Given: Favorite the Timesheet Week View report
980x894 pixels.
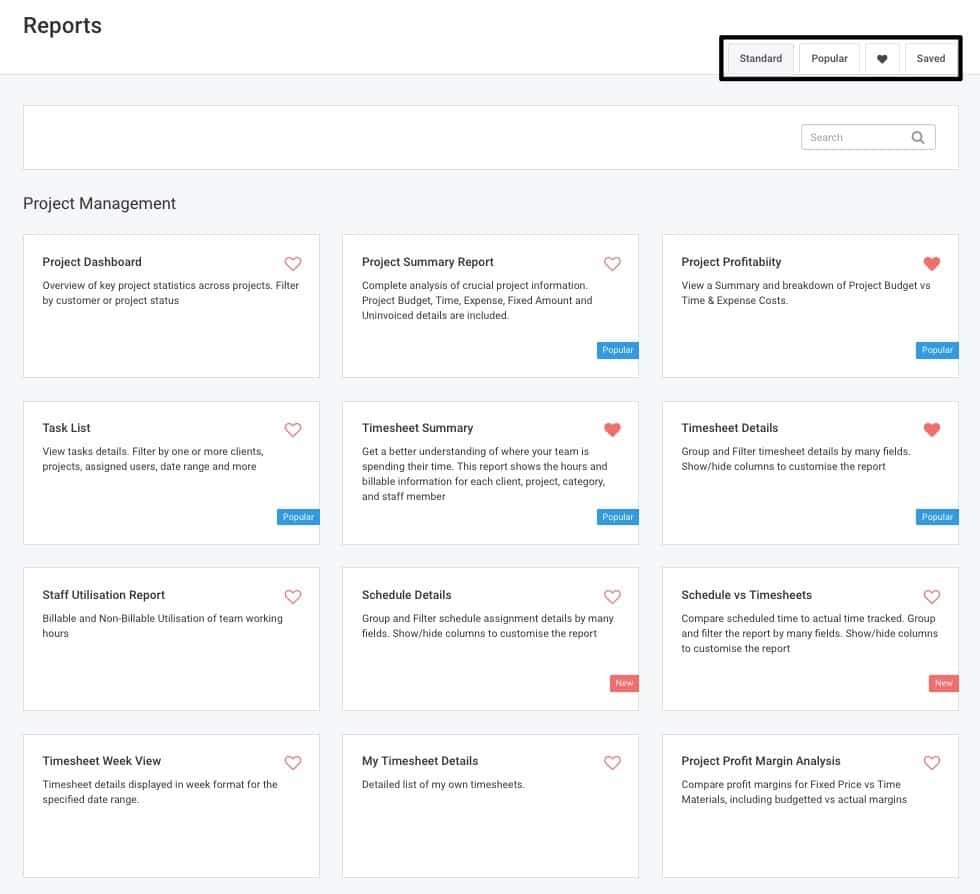Looking at the screenshot, I should [x=293, y=763].
